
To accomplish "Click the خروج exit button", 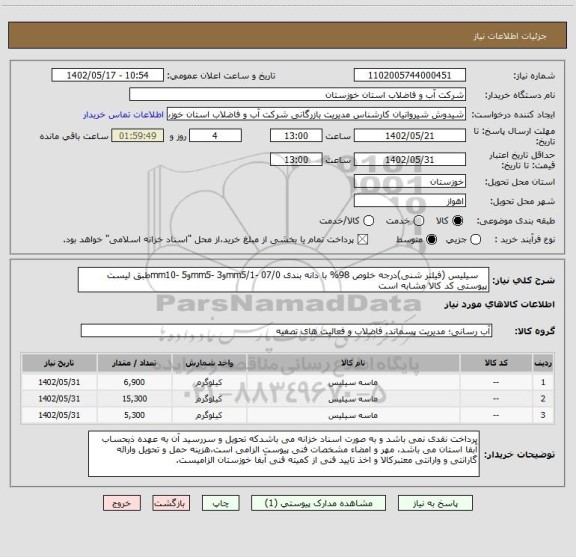I will [x=122, y=503].
